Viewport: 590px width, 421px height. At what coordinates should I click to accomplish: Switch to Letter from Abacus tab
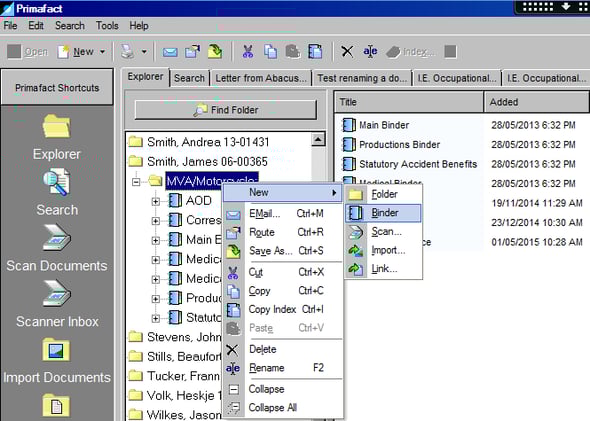point(261,78)
